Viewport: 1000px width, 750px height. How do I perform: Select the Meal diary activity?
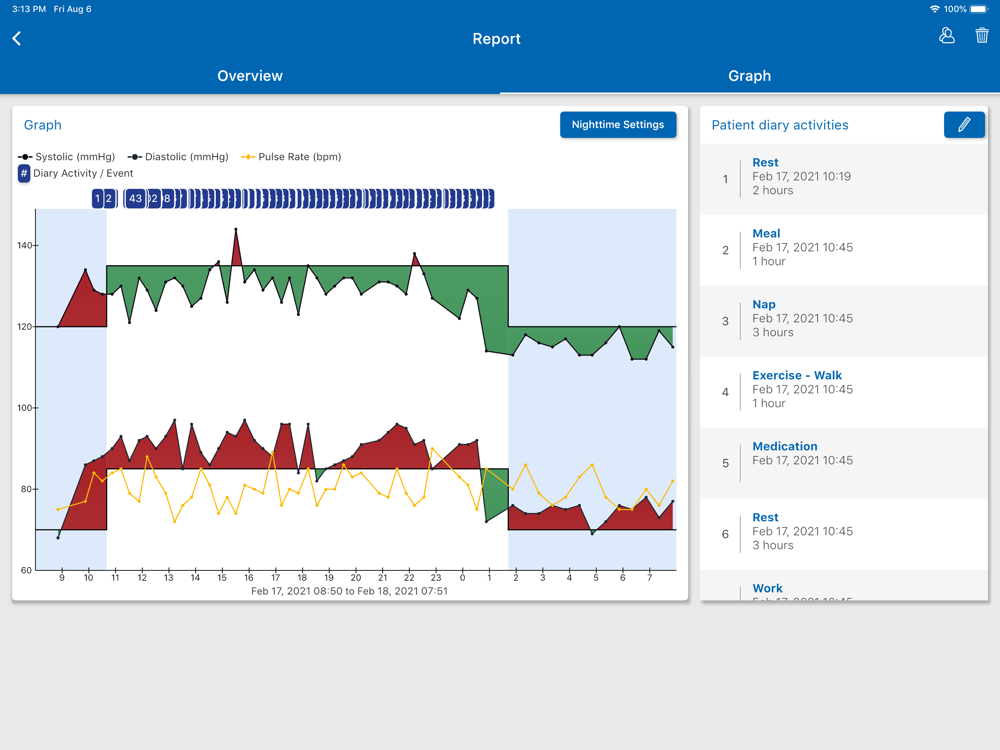(x=844, y=250)
